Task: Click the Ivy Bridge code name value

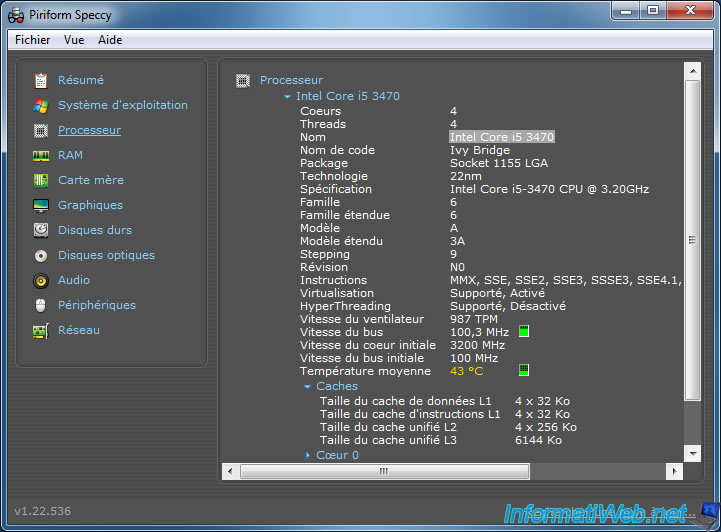Action: (x=480, y=150)
